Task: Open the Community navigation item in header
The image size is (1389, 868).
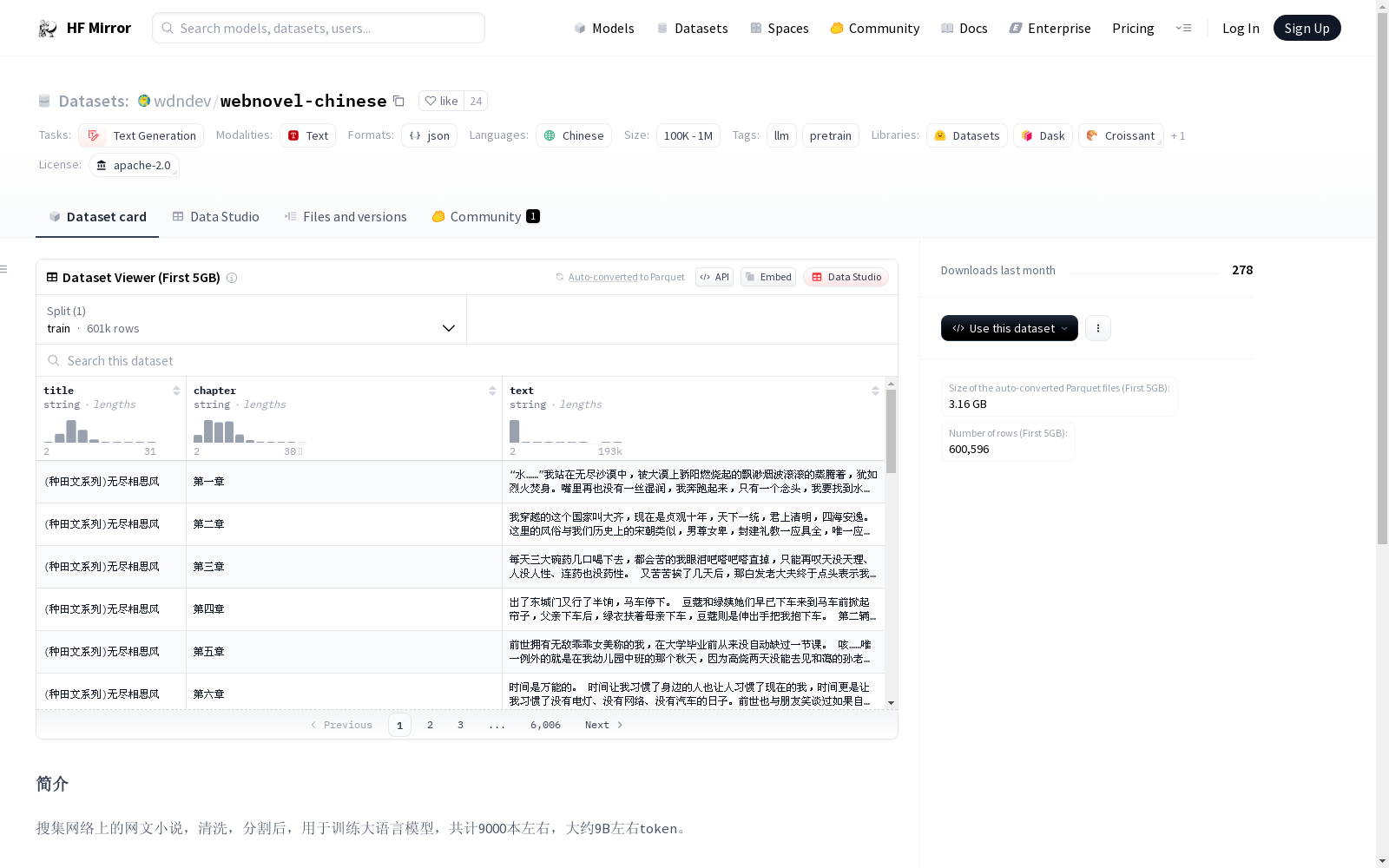Action: click(875, 28)
